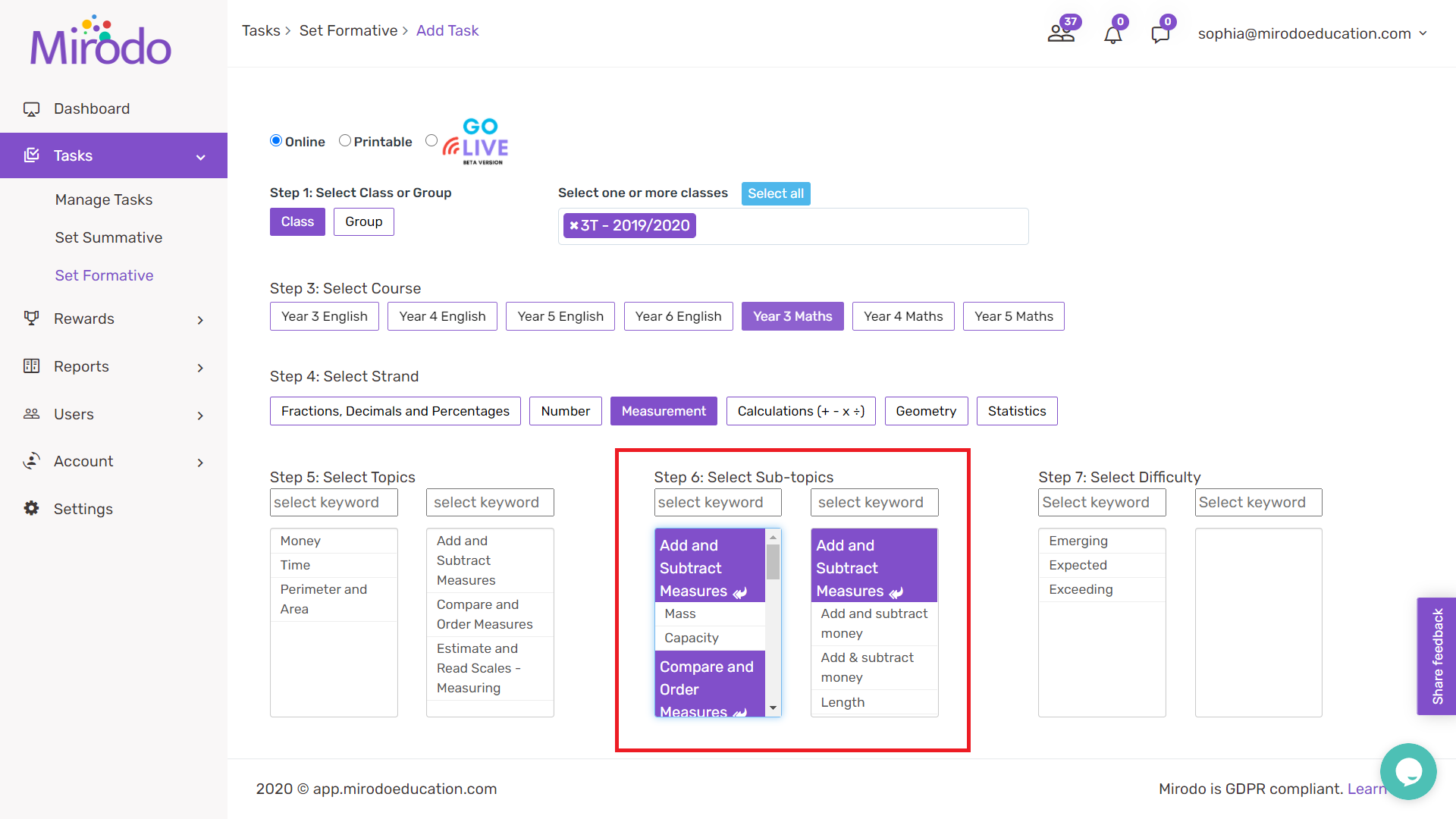
Task: Select the Expected difficulty
Action: pos(1102,565)
